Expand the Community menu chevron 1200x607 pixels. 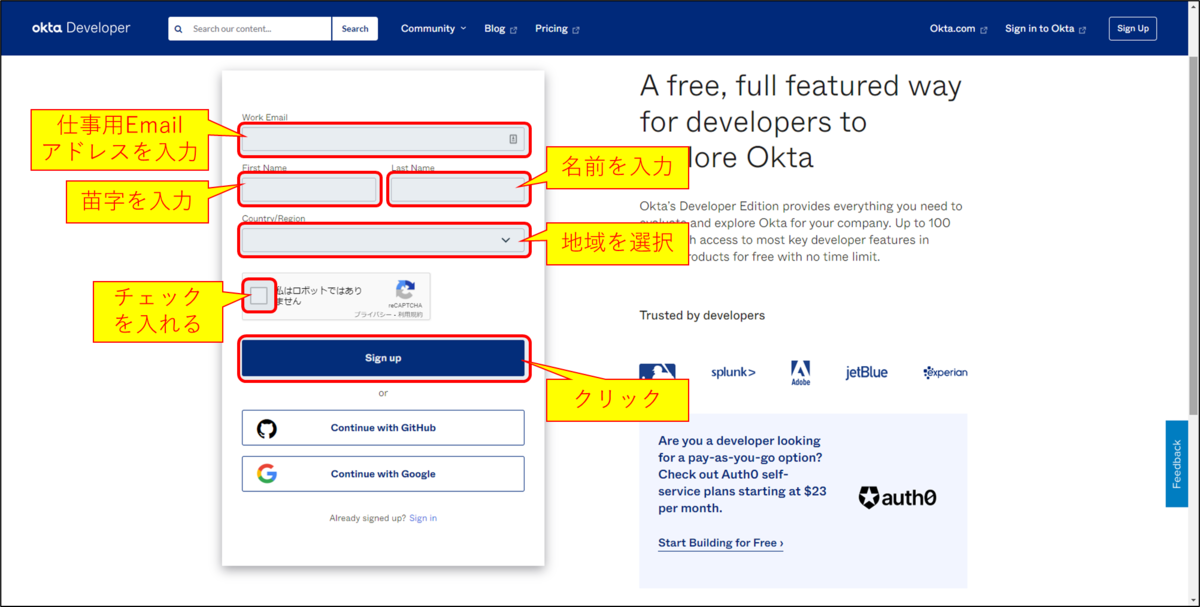click(x=463, y=29)
